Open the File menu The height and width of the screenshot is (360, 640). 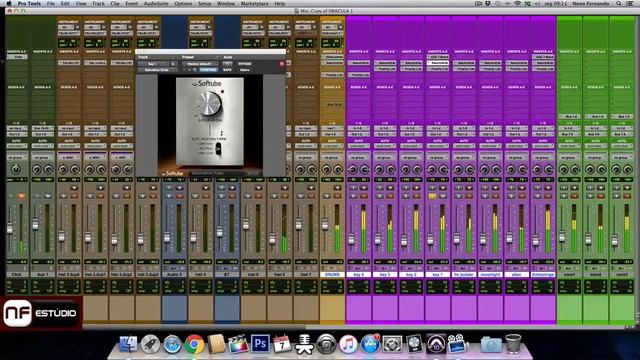click(x=51, y=3)
